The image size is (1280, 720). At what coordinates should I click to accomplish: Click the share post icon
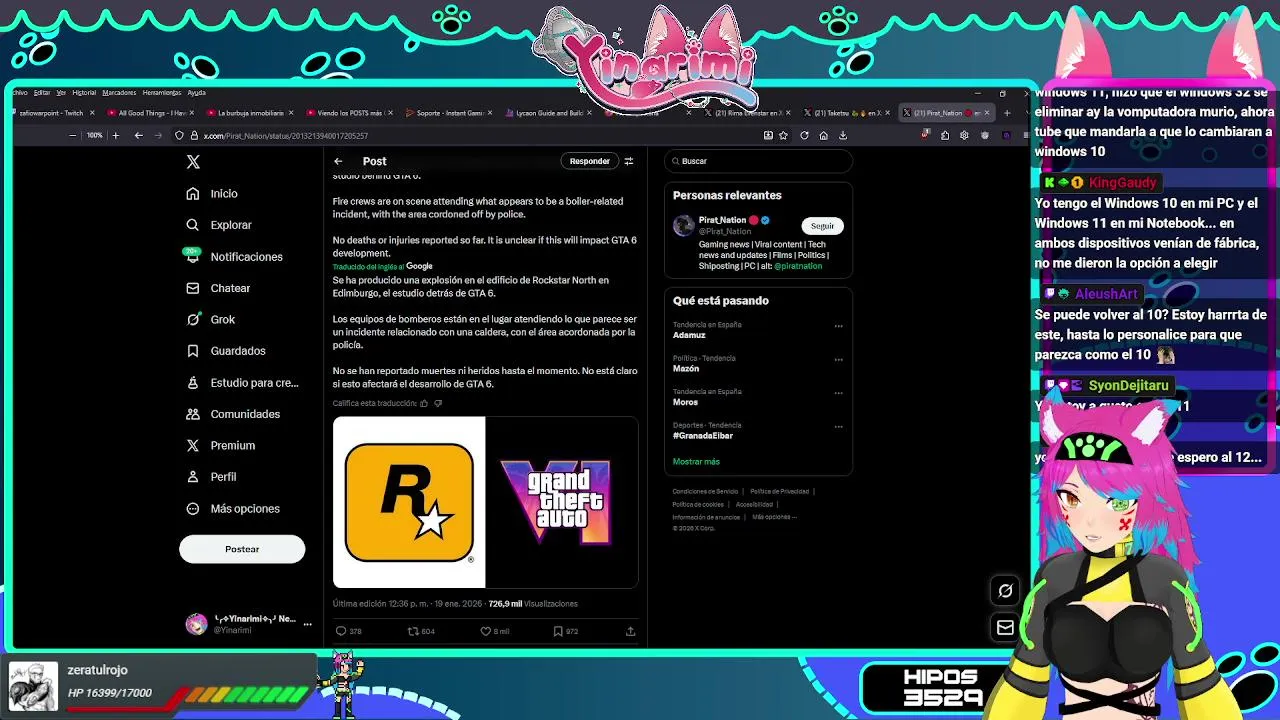(x=630, y=631)
